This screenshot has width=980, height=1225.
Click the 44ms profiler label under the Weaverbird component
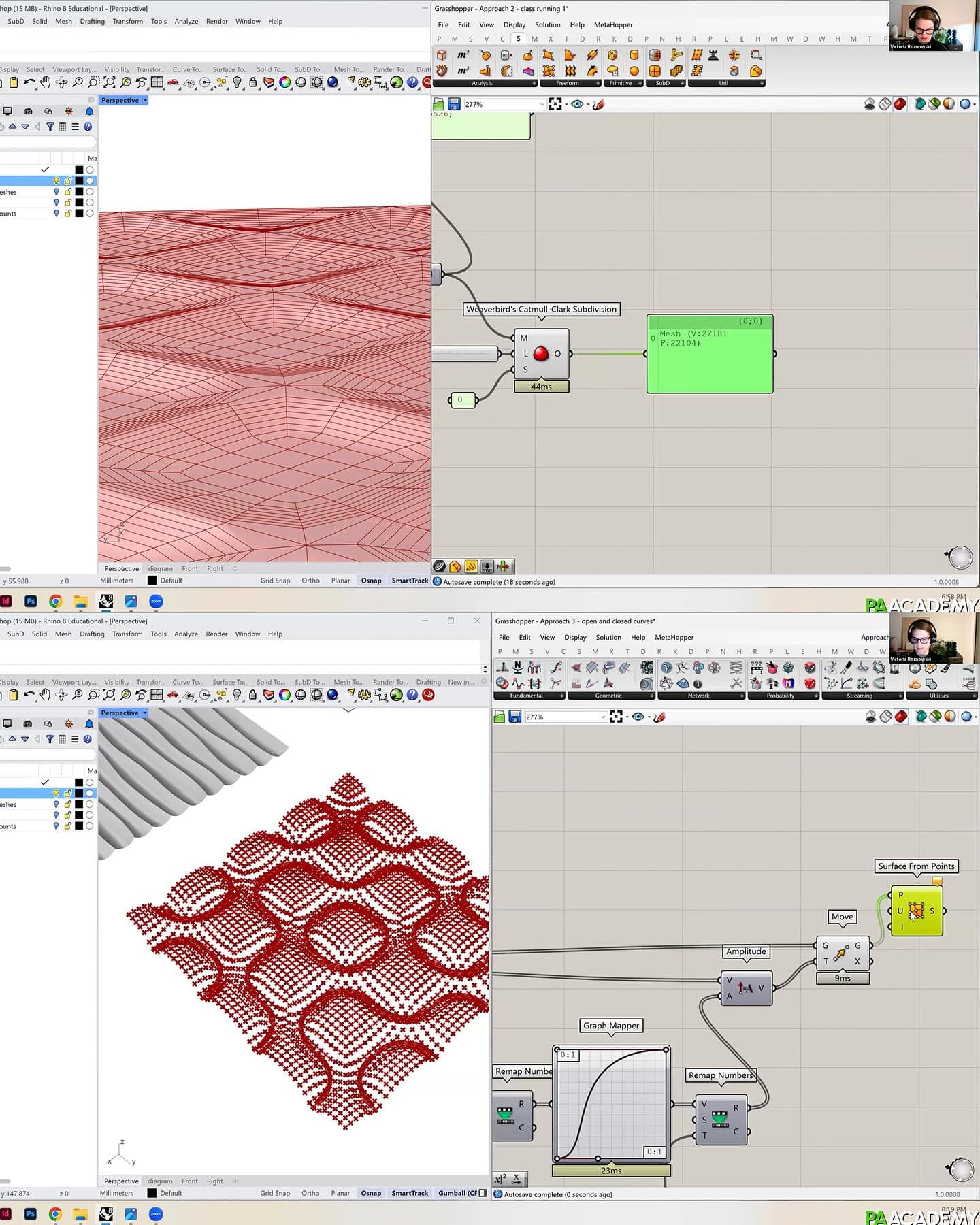[x=541, y=387]
